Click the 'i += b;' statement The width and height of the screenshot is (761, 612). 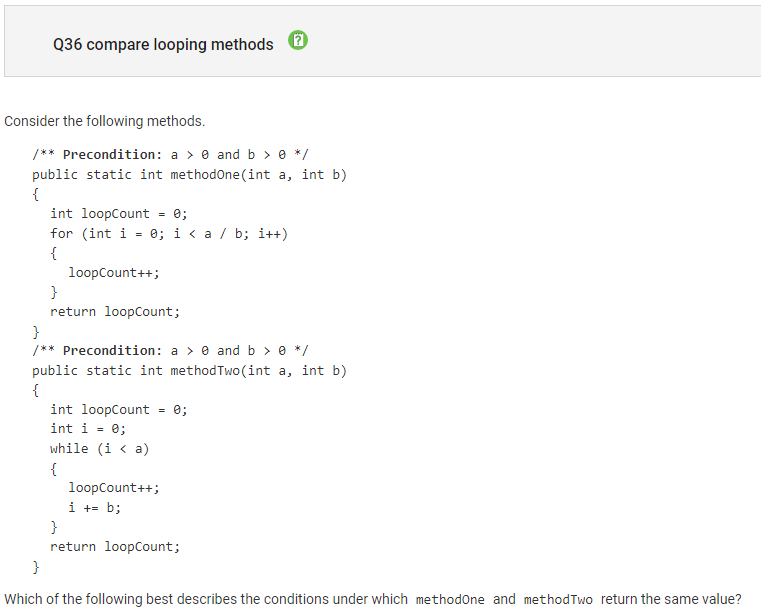[94, 508]
